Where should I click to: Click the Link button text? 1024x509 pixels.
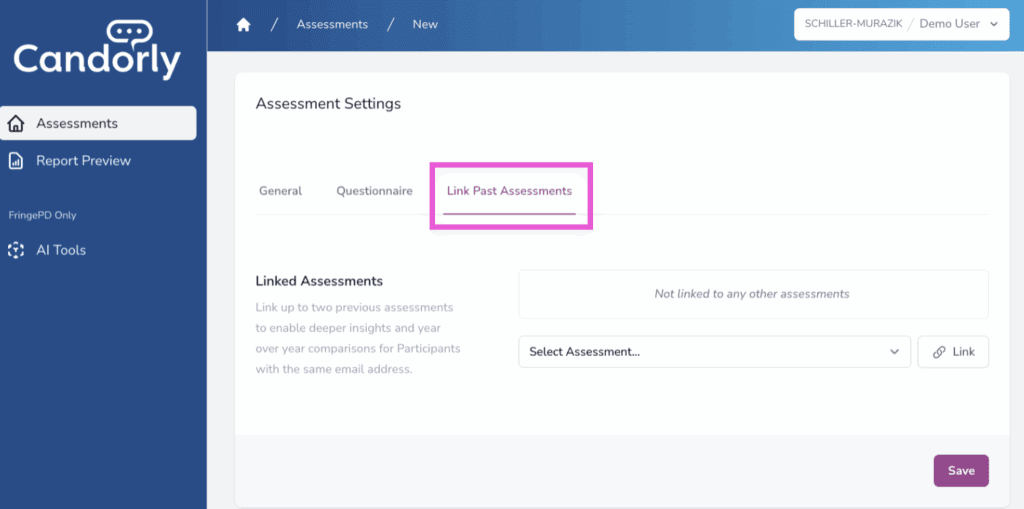(x=964, y=352)
